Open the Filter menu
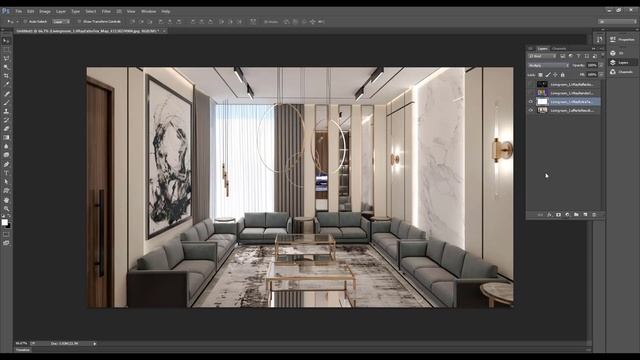This screenshot has height=360, width=640. pyautogui.click(x=106, y=11)
